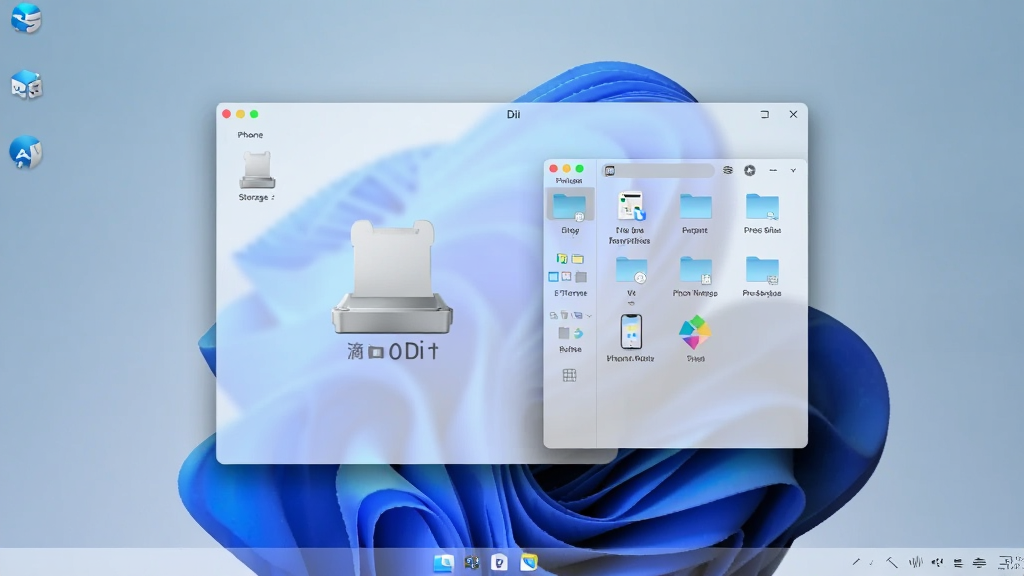Select the small Storage drive icon in Dii window
The image size is (1024, 576).
[x=257, y=170]
